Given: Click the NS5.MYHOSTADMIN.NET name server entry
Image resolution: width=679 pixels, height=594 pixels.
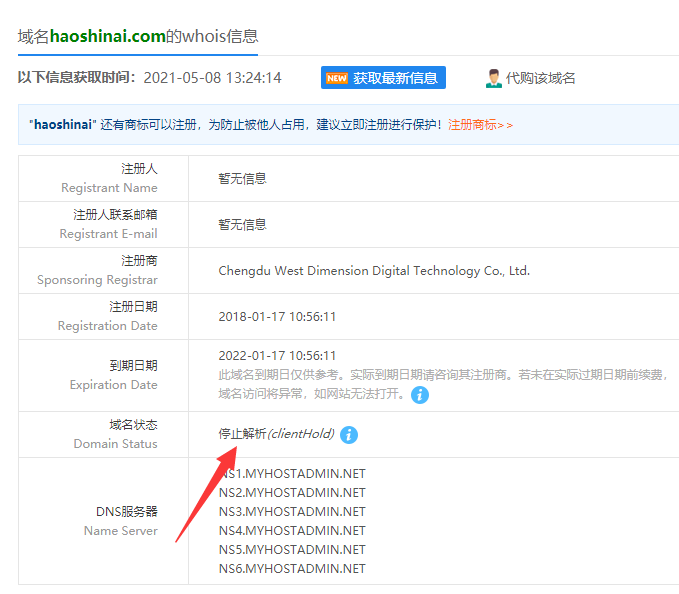Looking at the screenshot, I should click(x=292, y=550).
